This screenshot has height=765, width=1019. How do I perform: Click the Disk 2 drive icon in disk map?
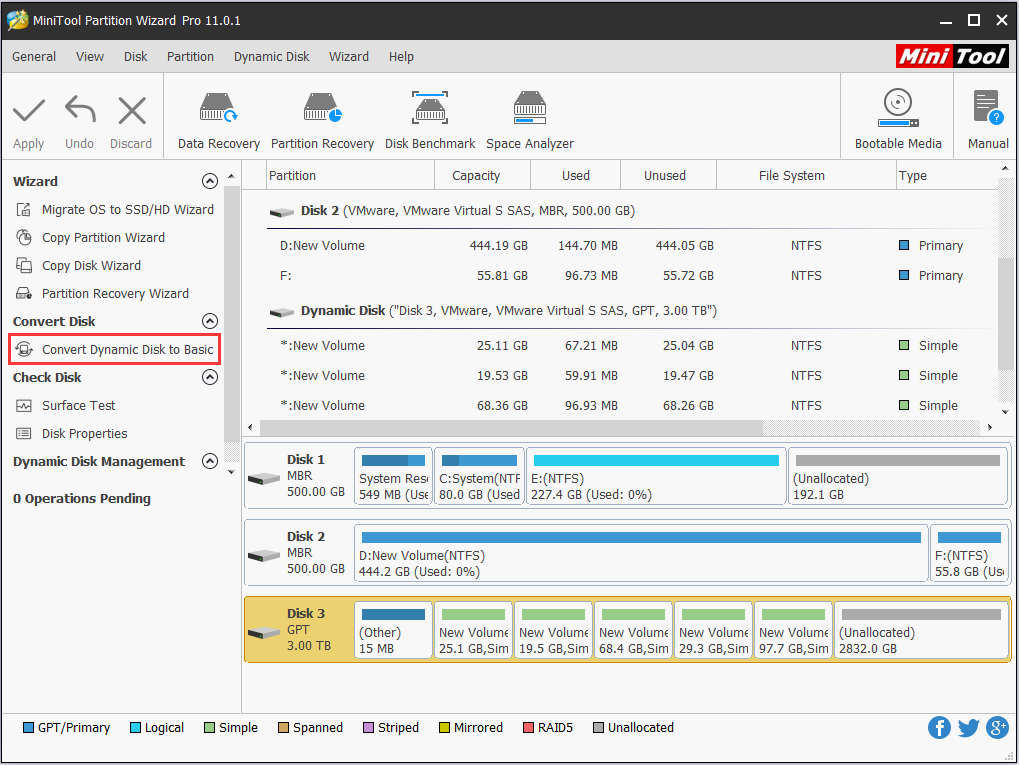click(264, 556)
